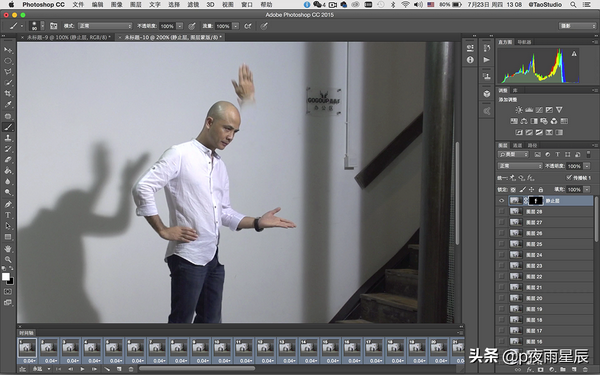Select frame 5 thumbnail in timeline
The image size is (600, 375).
coord(114,348)
